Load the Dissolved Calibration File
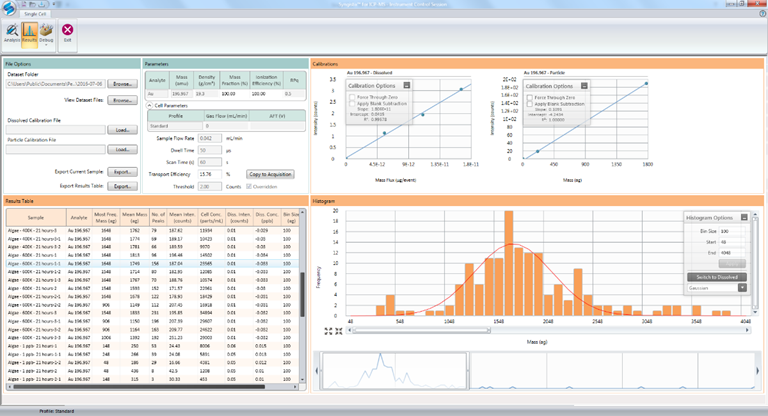768x416 pixels. tap(122, 130)
